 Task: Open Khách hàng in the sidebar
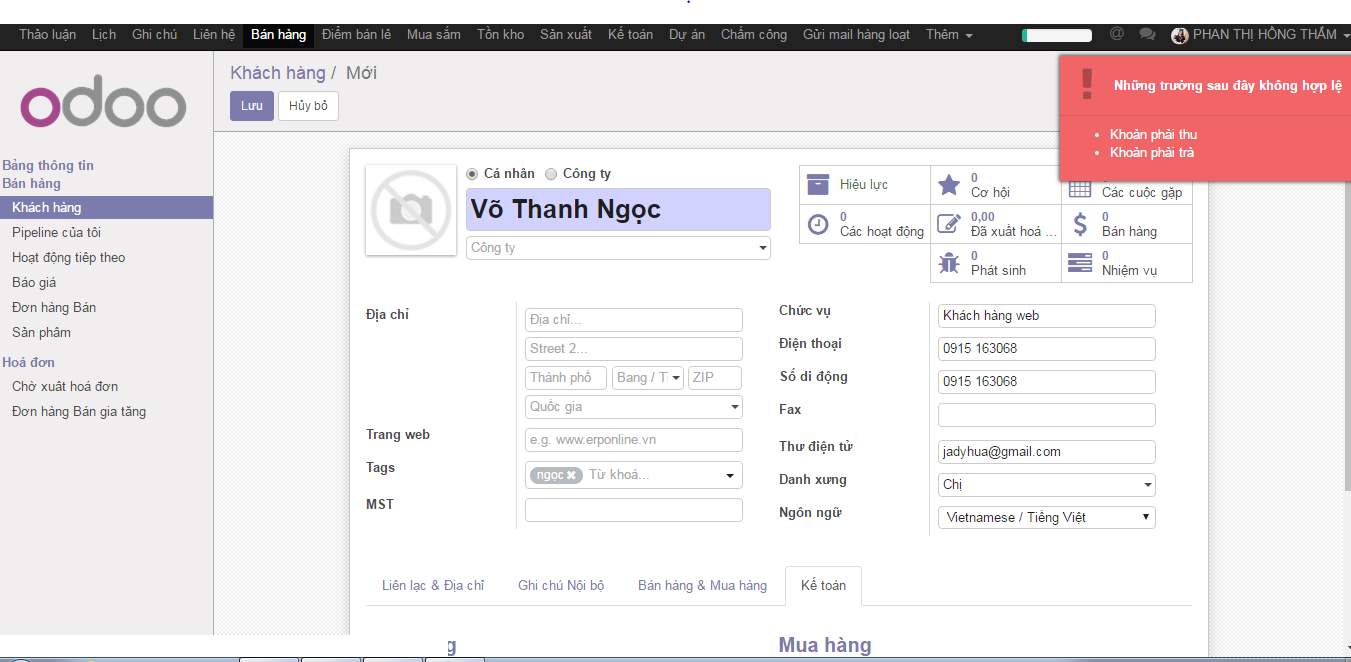106,208
